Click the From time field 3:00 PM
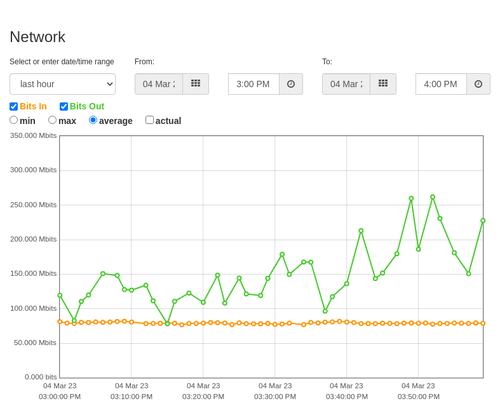This screenshot has height=403, width=500. coord(254,84)
